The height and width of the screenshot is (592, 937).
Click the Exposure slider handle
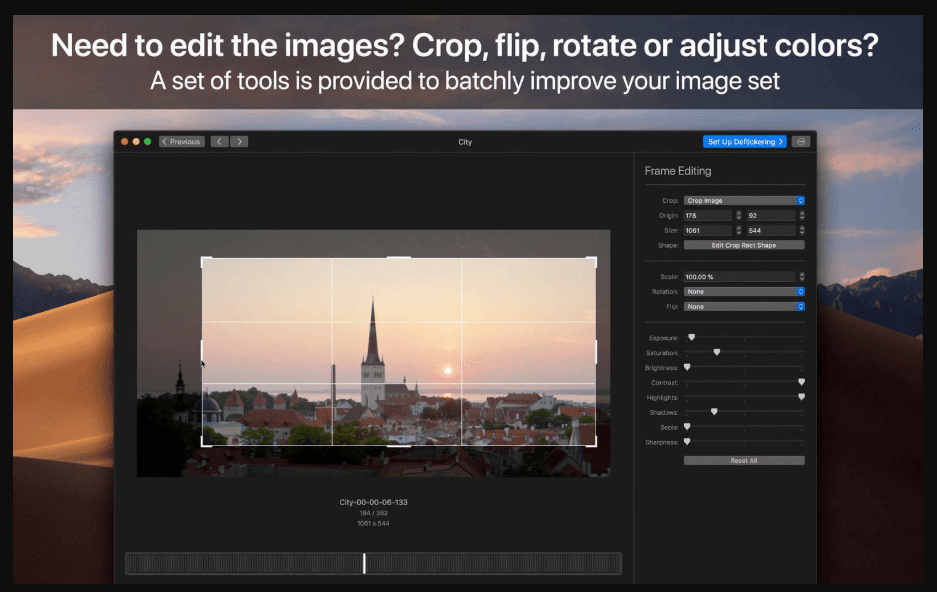(x=691, y=338)
